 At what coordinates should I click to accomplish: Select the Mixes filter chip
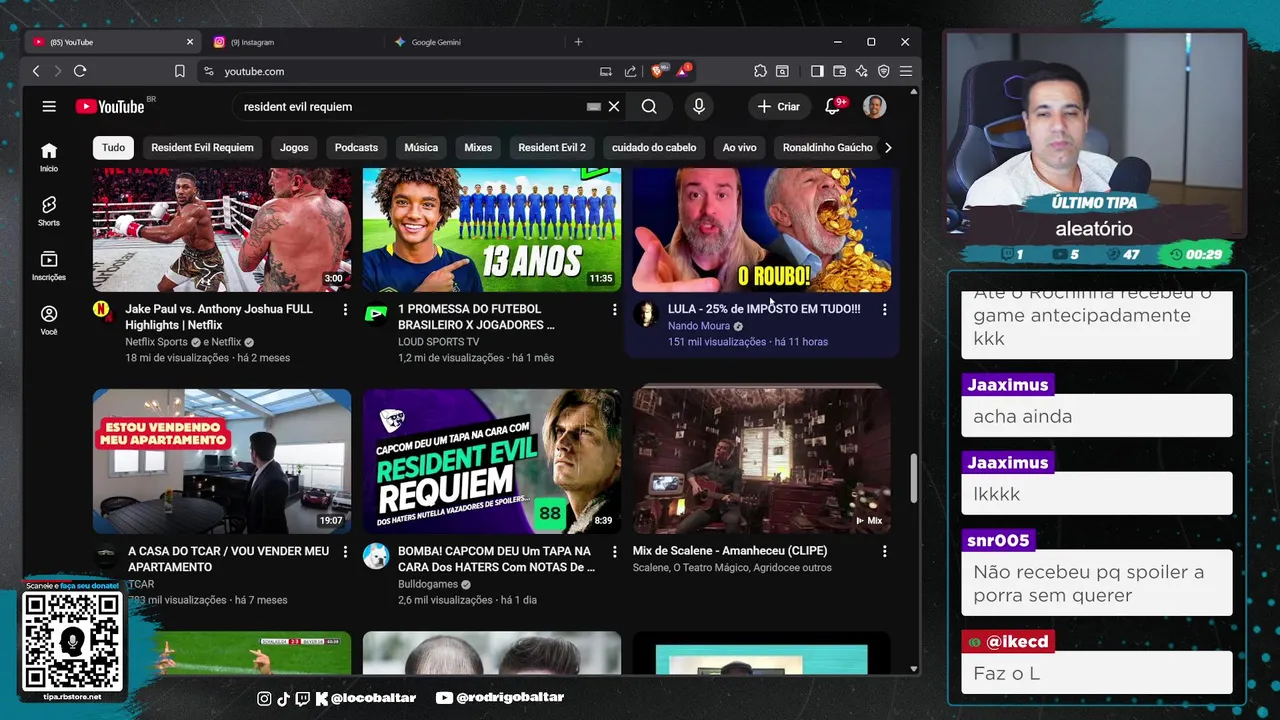(478, 147)
